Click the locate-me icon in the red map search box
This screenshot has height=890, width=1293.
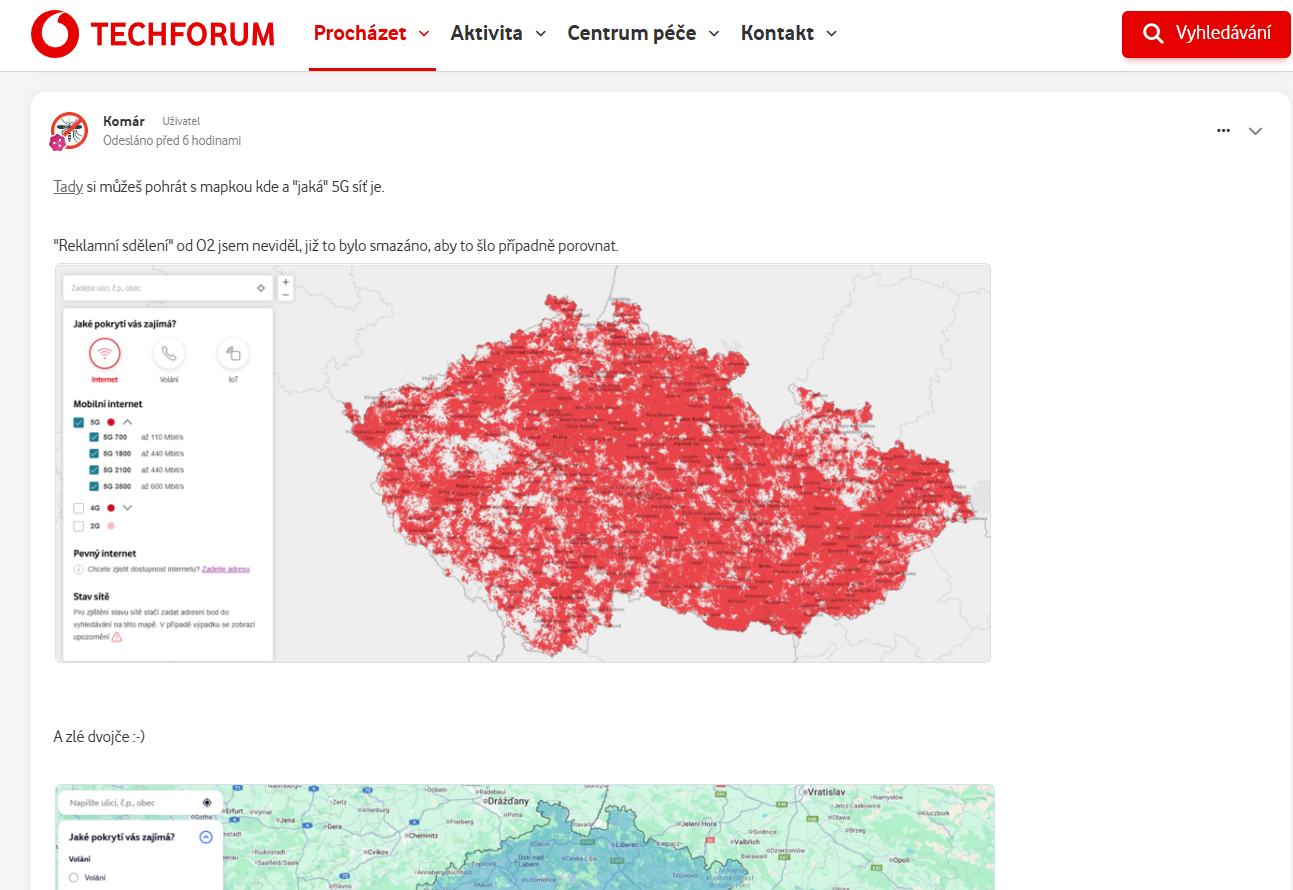pyautogui.click(x=261, y=288)
